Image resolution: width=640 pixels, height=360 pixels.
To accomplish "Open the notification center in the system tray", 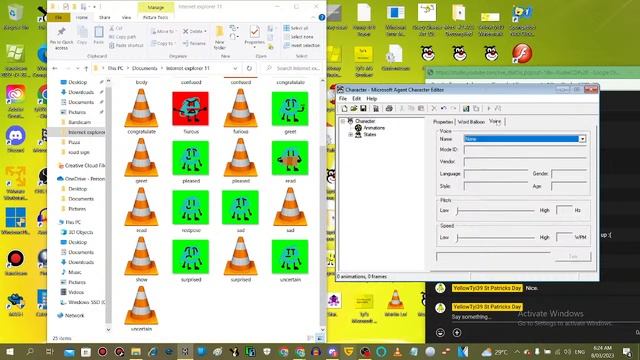I will [x=627, y=351].
